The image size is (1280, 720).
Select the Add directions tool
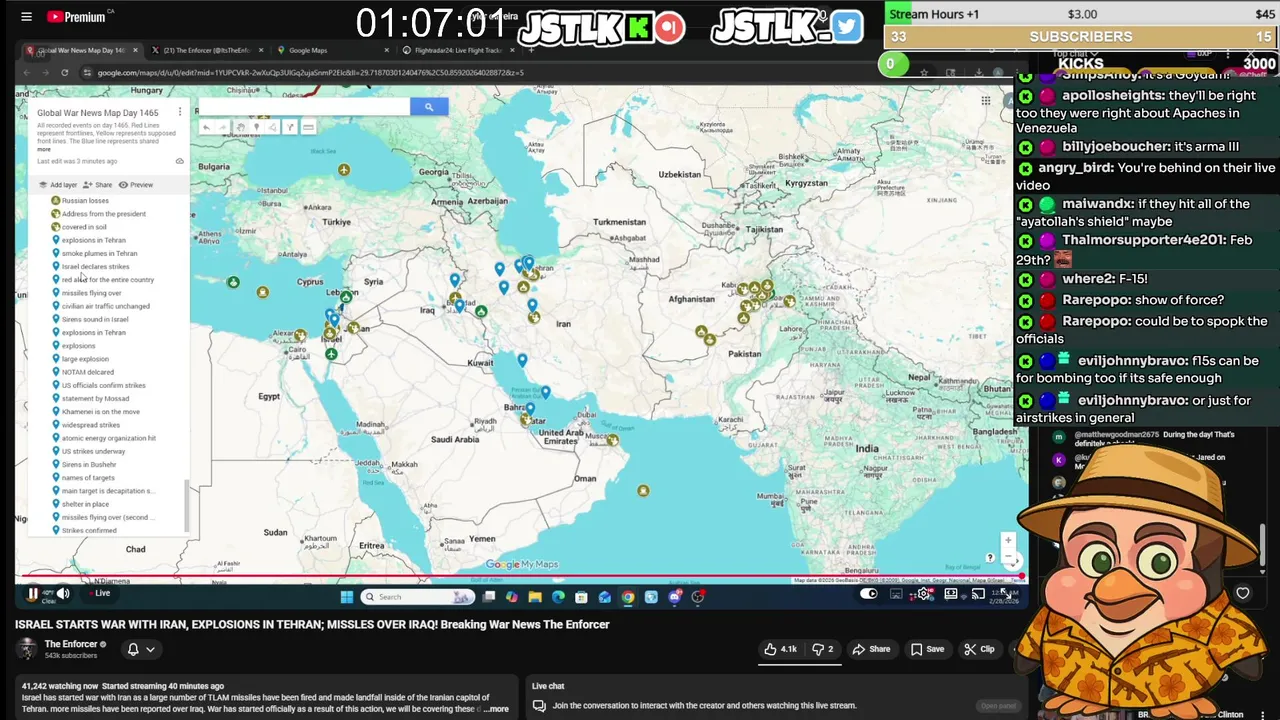tap(290, 127)
